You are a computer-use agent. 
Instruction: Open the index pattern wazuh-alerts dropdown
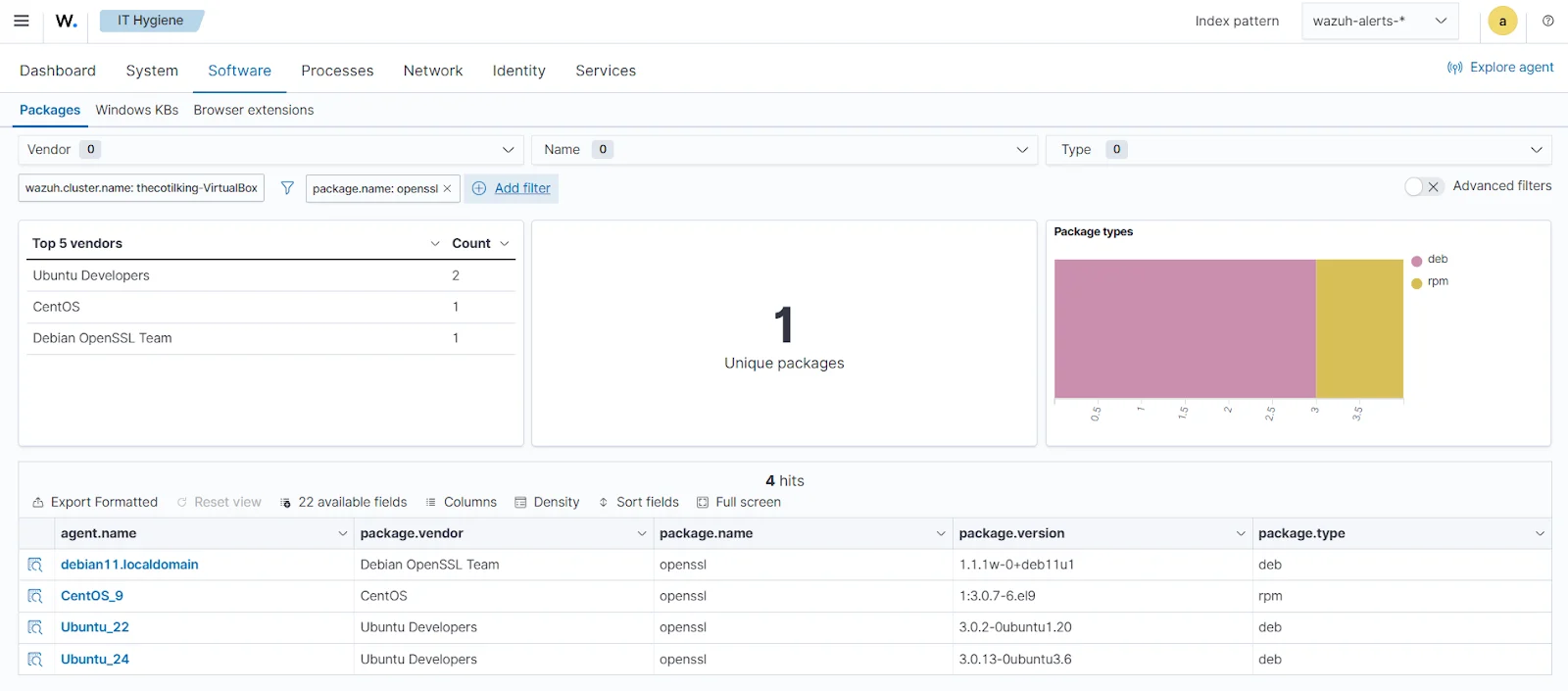coord(1379,21)
